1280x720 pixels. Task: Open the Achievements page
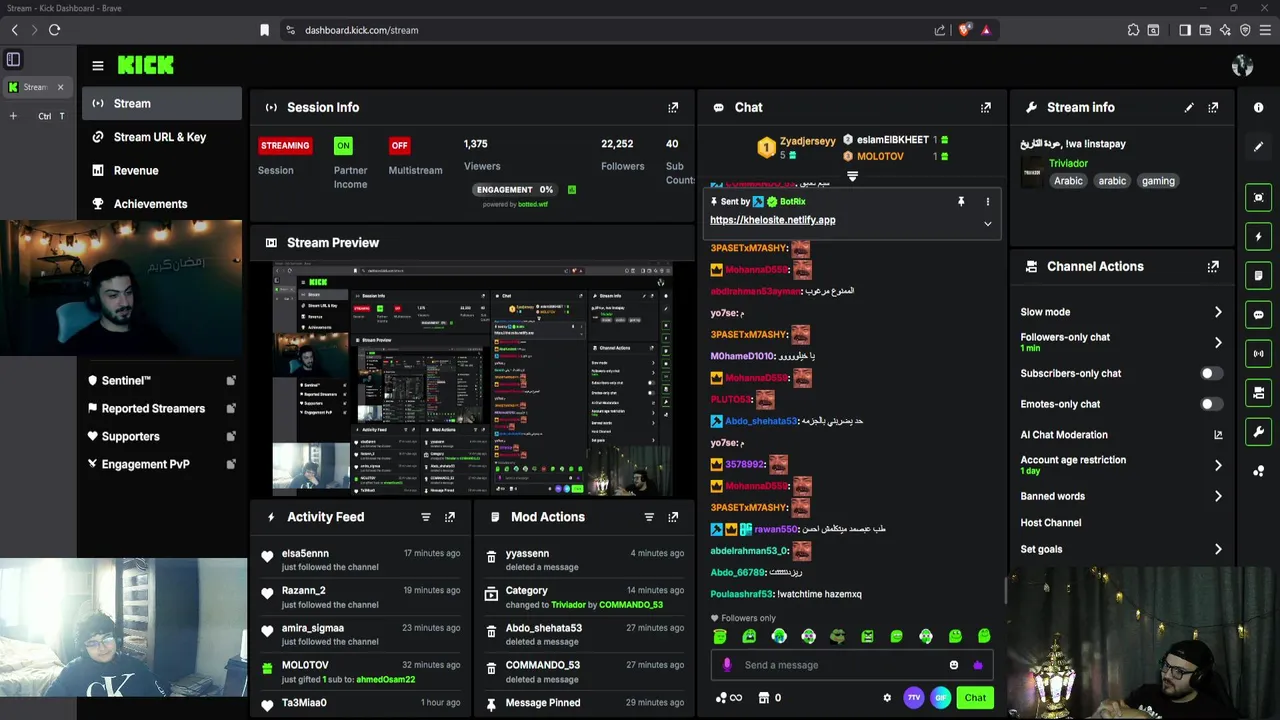tap(162, 204)
